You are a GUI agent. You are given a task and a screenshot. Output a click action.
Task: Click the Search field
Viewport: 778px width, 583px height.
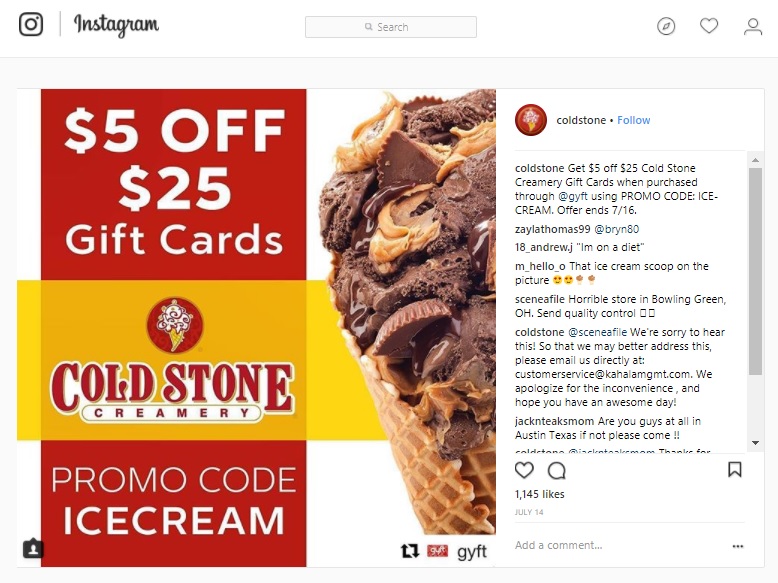point(391,27)
